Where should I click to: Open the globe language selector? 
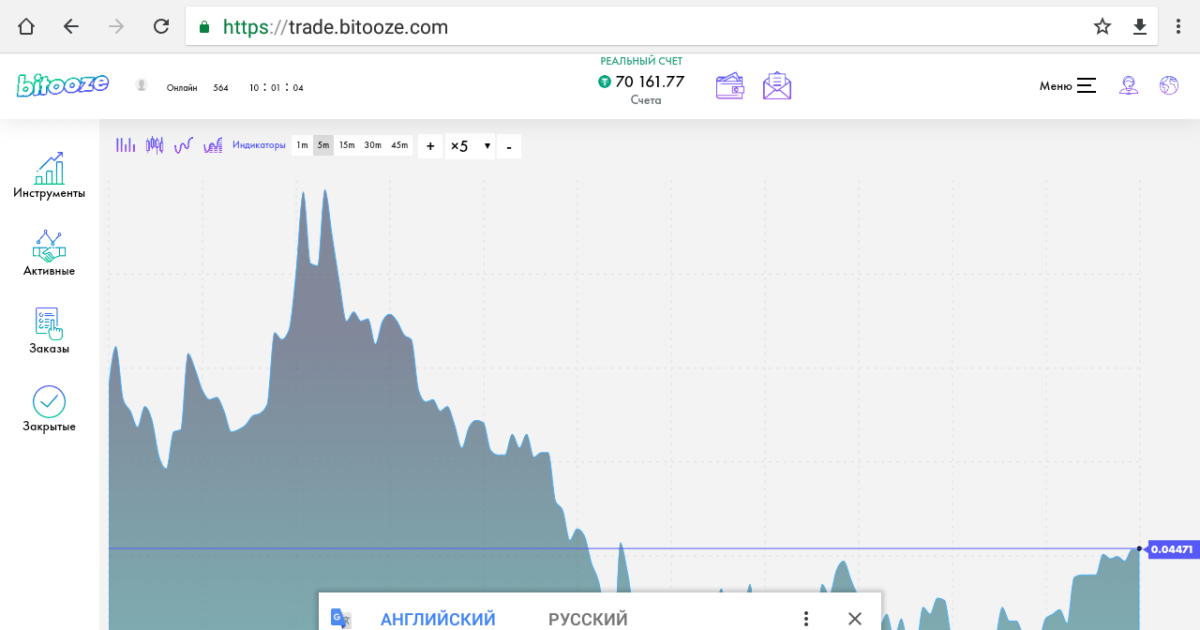pos(1169,86)
